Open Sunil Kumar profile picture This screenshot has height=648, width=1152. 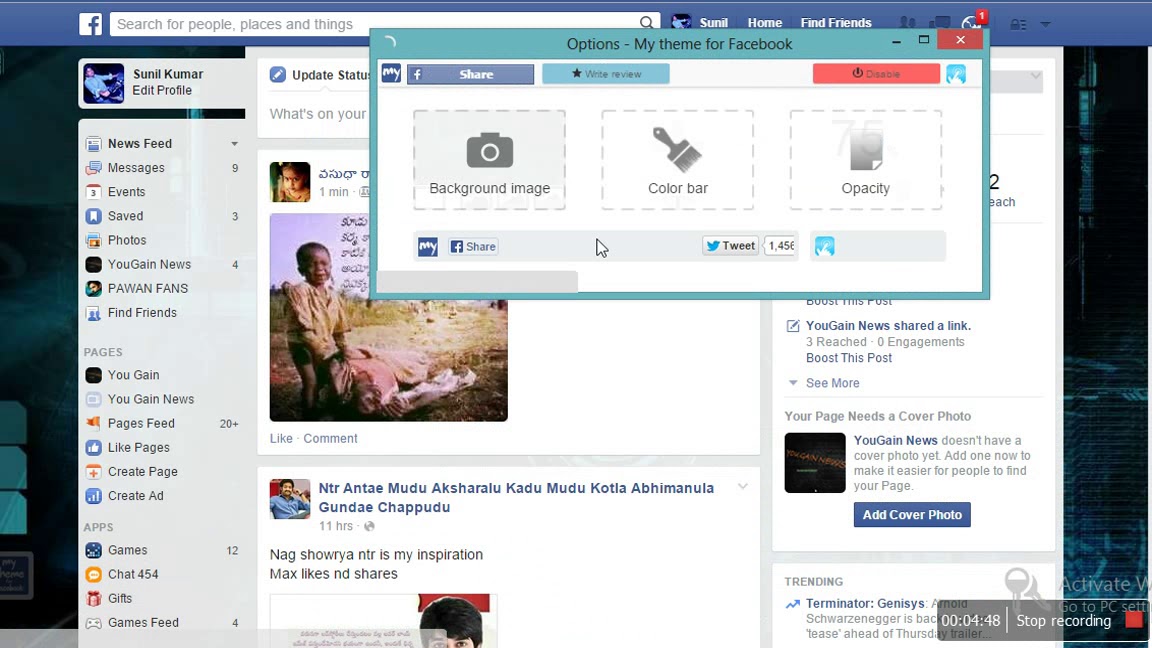[x=104, y=82]
